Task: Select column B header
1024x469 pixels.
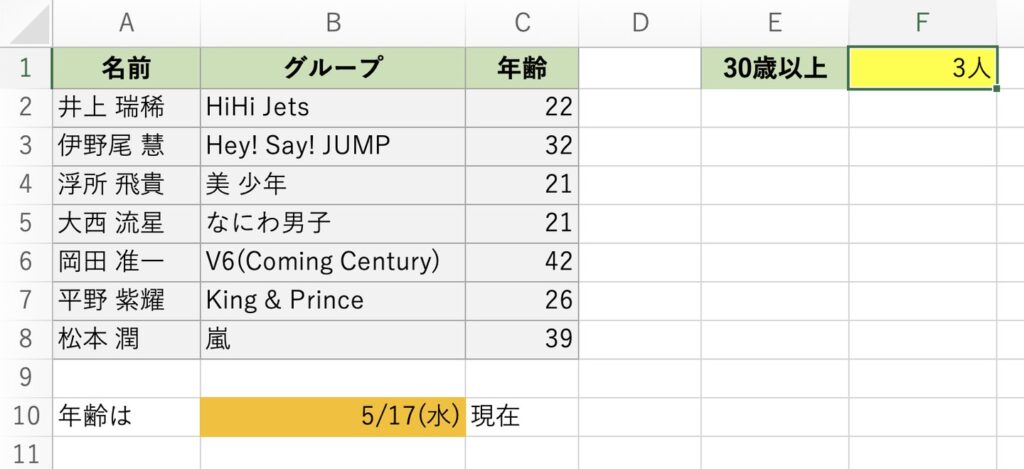Action: pos(333,23)
